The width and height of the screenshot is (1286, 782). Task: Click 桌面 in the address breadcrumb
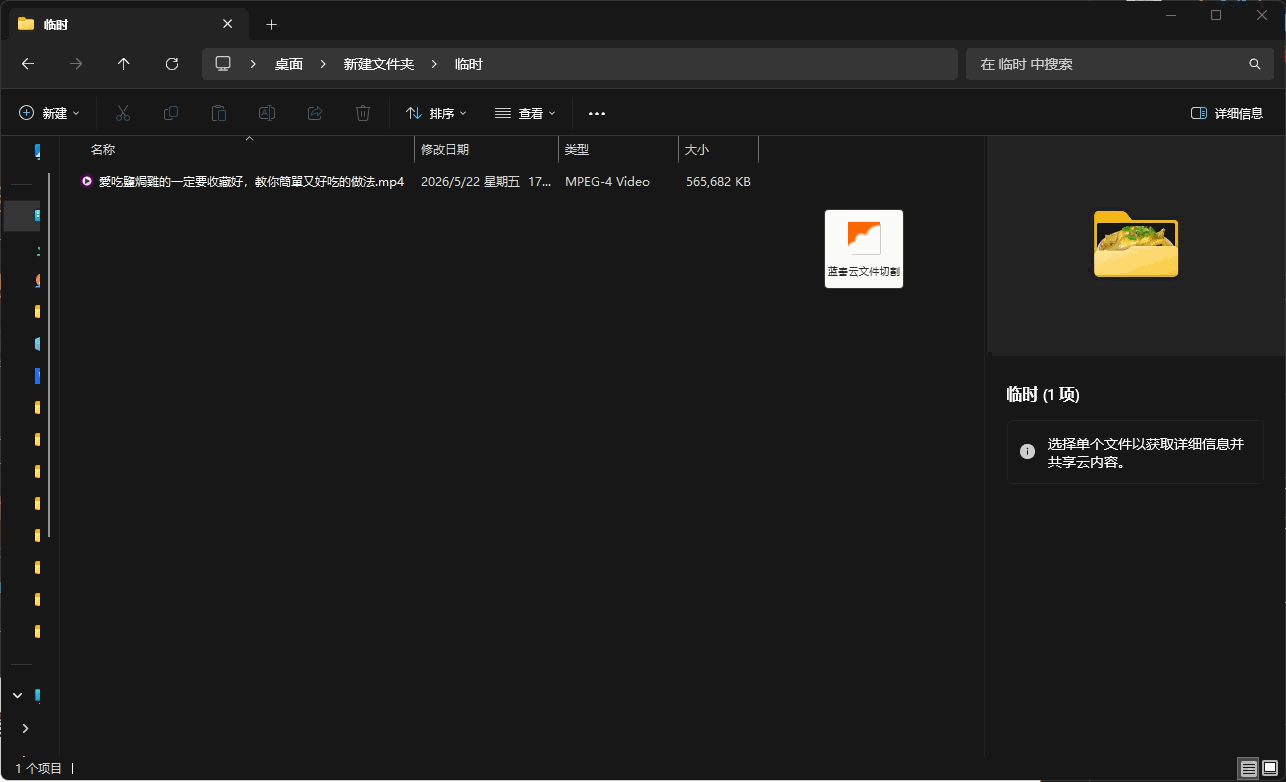[x=289, y=64]
